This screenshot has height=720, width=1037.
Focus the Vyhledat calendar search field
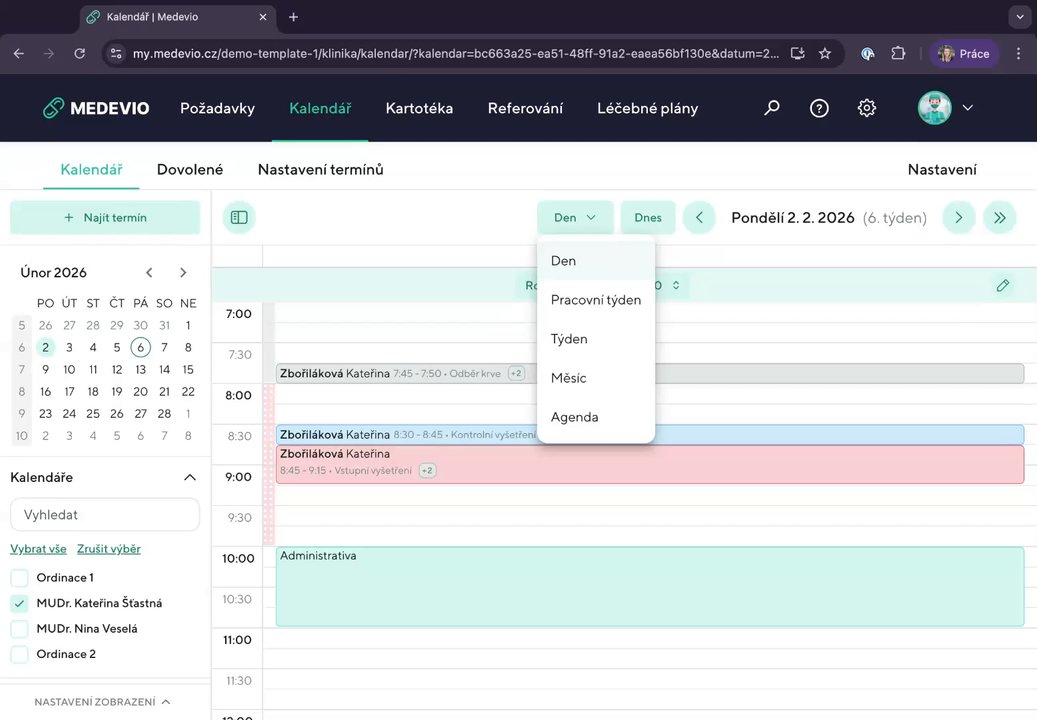point(104,514)
